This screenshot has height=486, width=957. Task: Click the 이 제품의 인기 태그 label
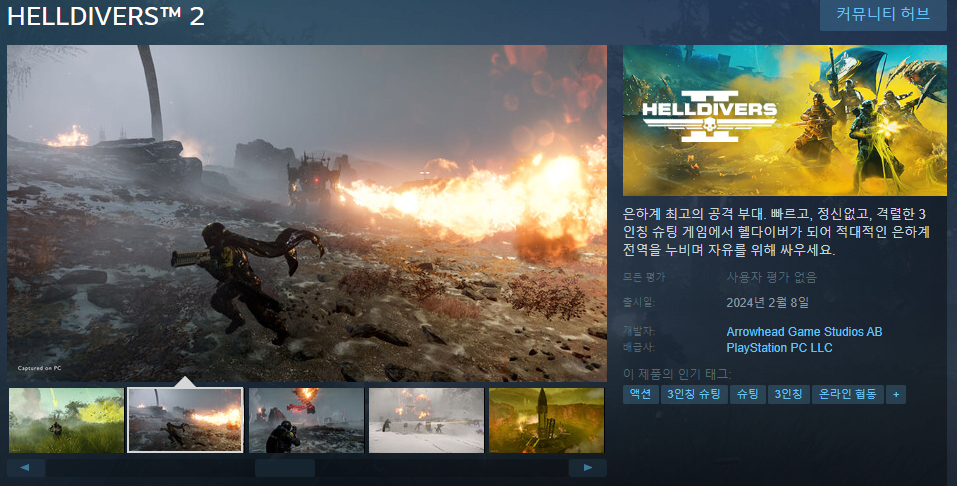[x=677, y=374]
